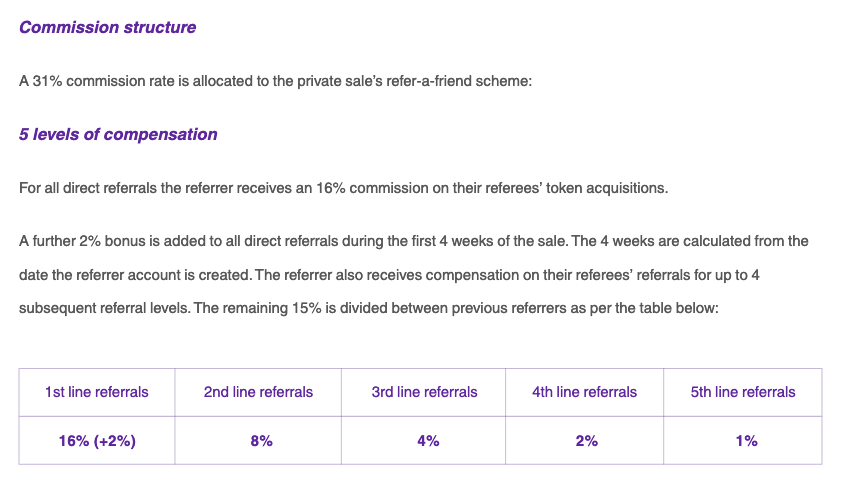Screen dimensions: 843x498
Task: Click the 5 levels of compensation heading
Action: click(x=118, y=134)
